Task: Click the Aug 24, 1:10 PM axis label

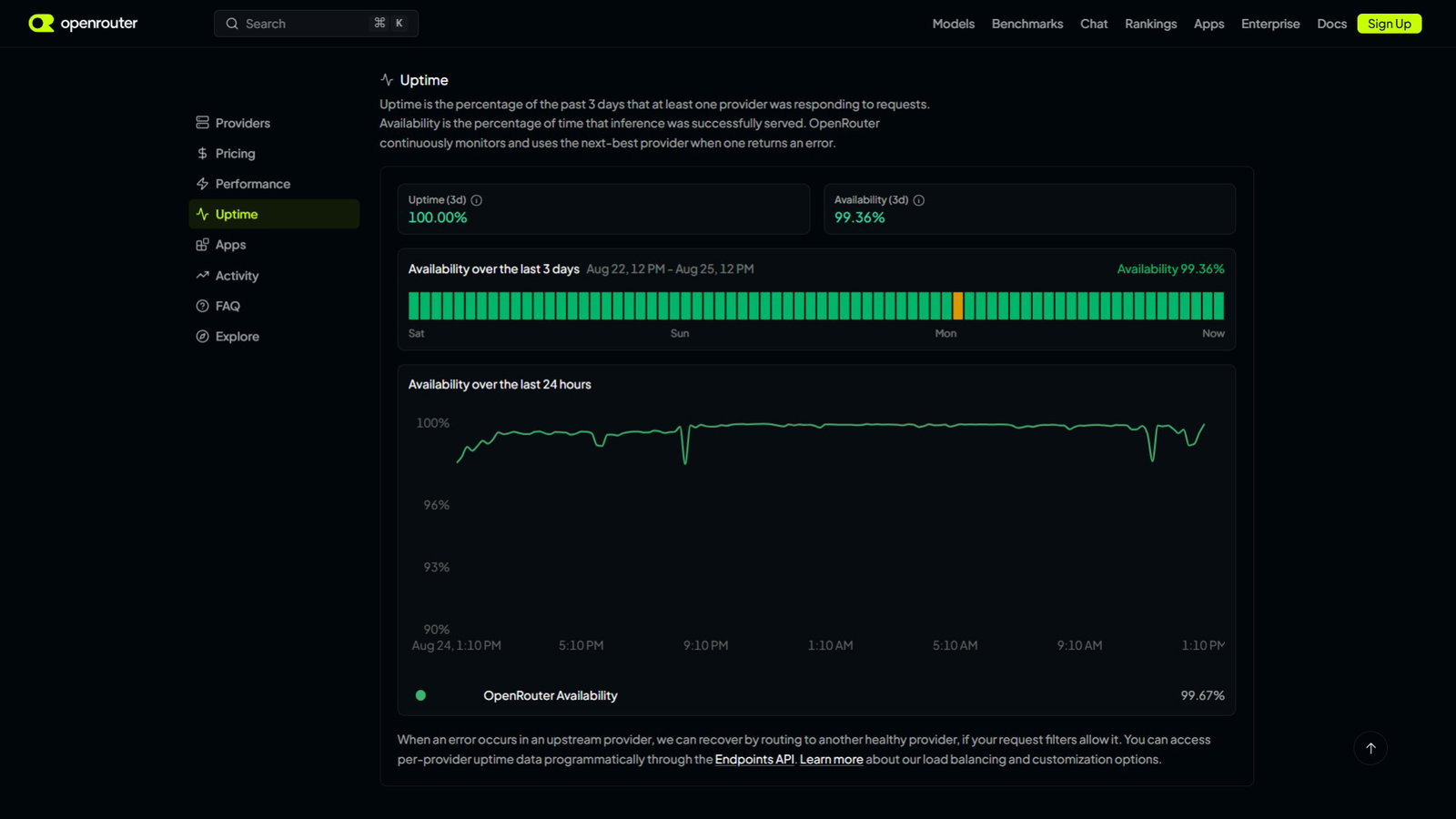Action: 456,645
